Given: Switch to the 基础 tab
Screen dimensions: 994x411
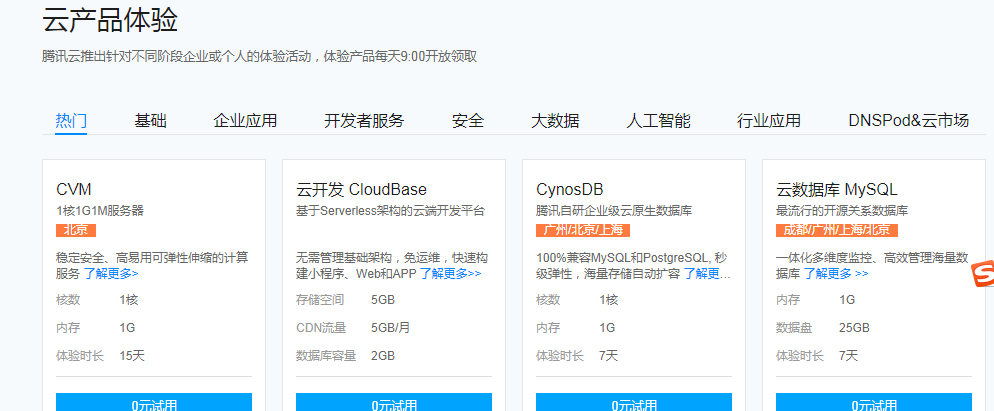Looking at the screenshot, I should [150, 121].
